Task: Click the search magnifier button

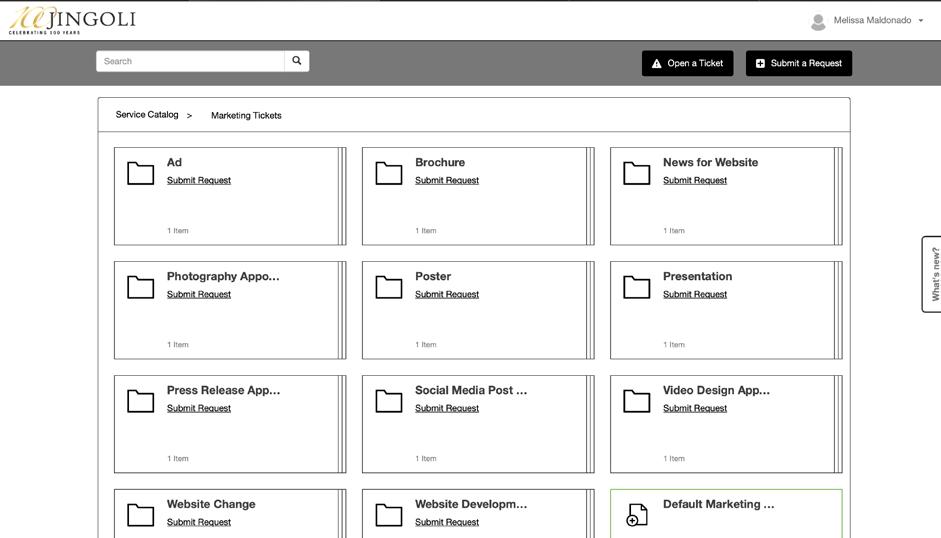Action: 296,61
